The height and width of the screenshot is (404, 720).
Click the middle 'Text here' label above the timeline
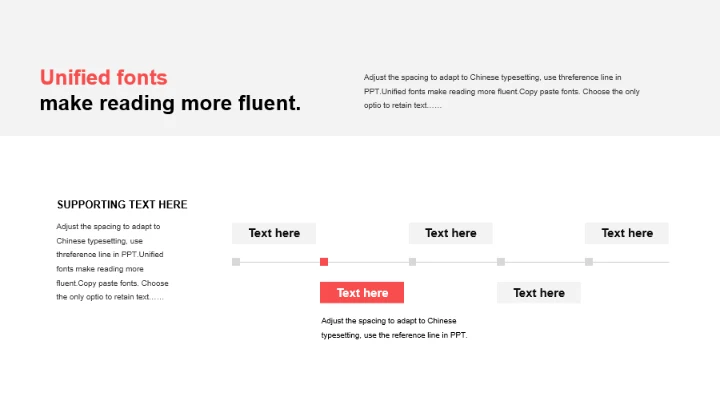click(x=450, y=233)
